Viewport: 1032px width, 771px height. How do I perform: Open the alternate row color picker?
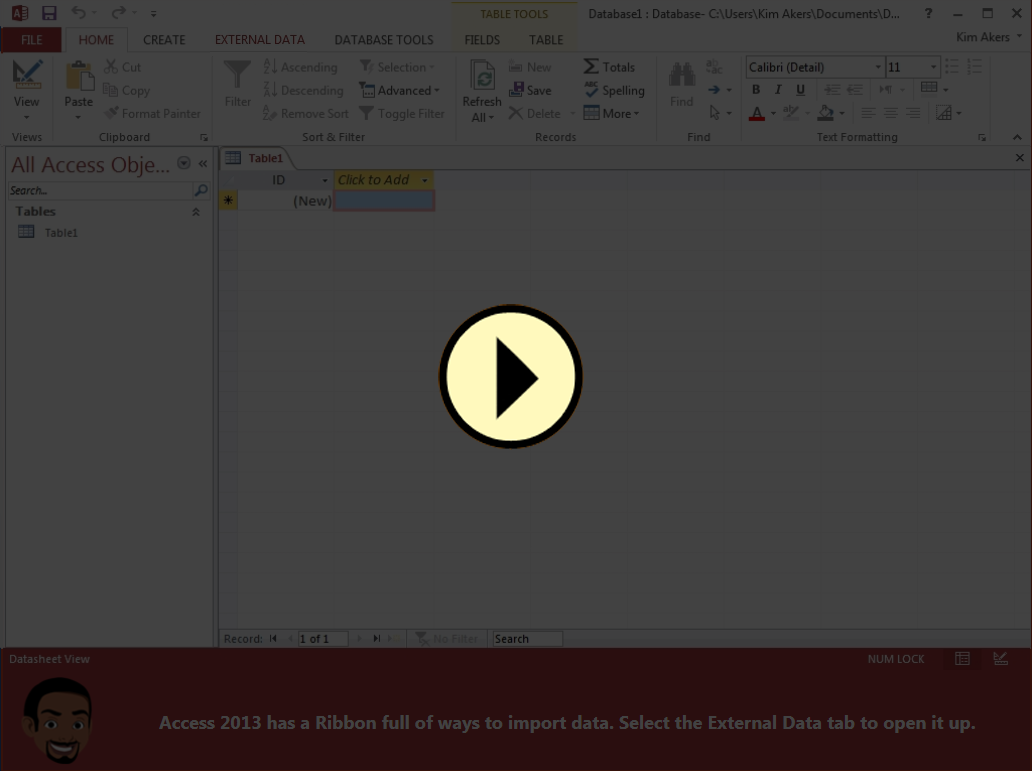click(935, 89)
